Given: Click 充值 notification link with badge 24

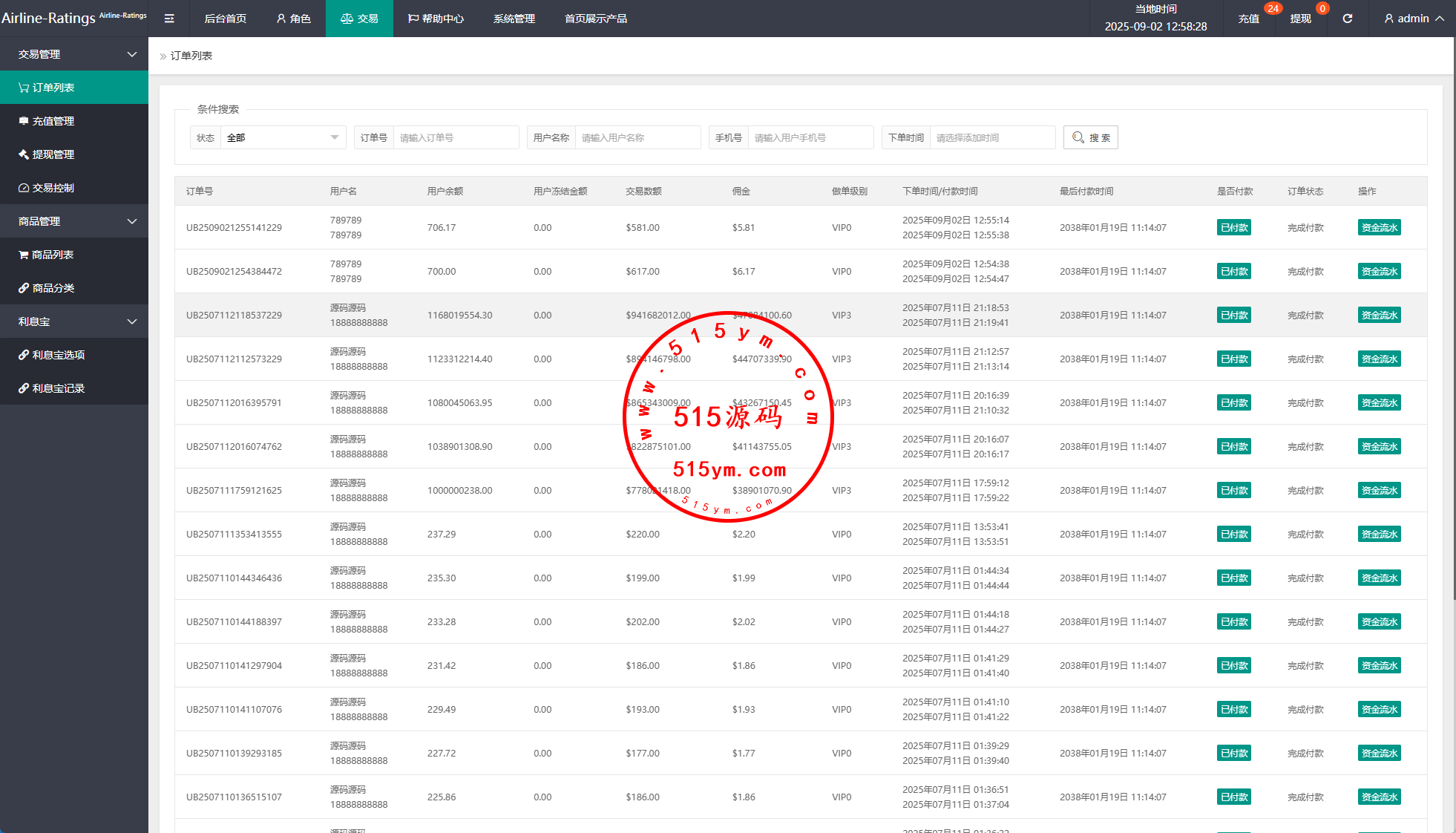Looking at the screenshot, I should tap(1248, 19).
